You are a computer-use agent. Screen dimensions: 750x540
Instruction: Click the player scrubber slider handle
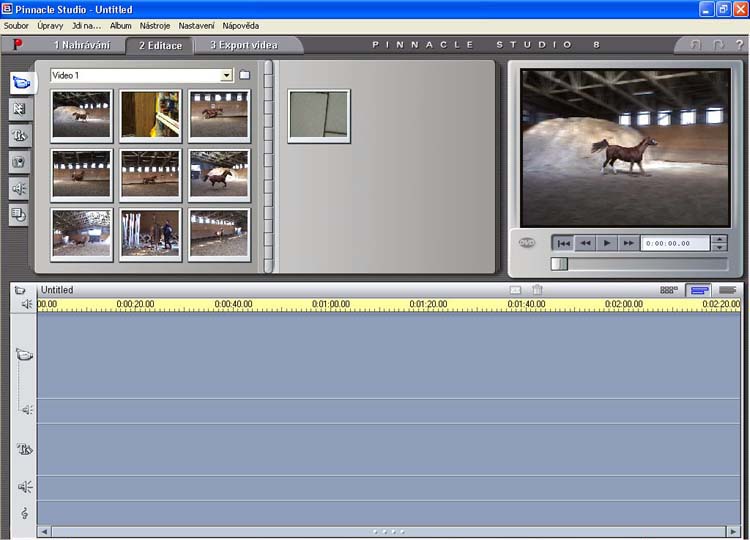[x=560, y=264]
